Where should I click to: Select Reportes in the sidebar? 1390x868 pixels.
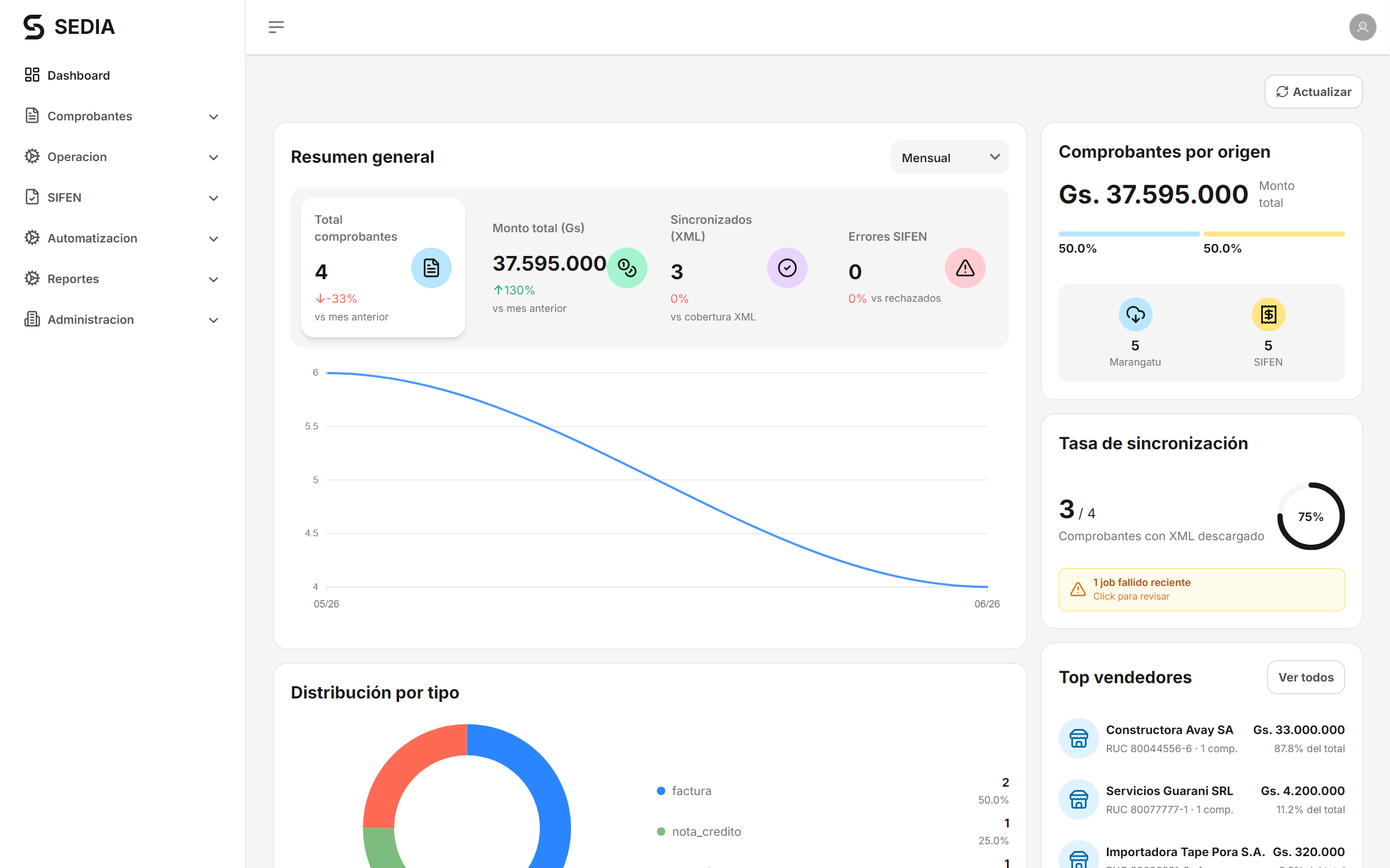point(122,279)
